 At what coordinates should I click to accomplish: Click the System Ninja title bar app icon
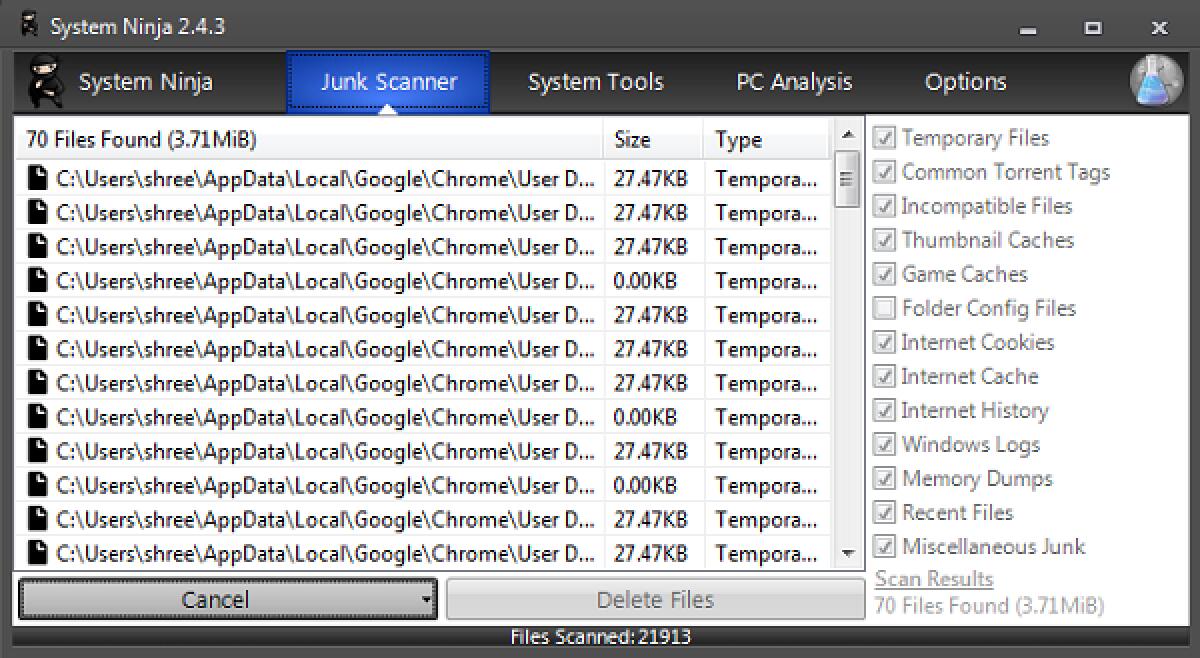pyautogui.click(x=30, y=26)
